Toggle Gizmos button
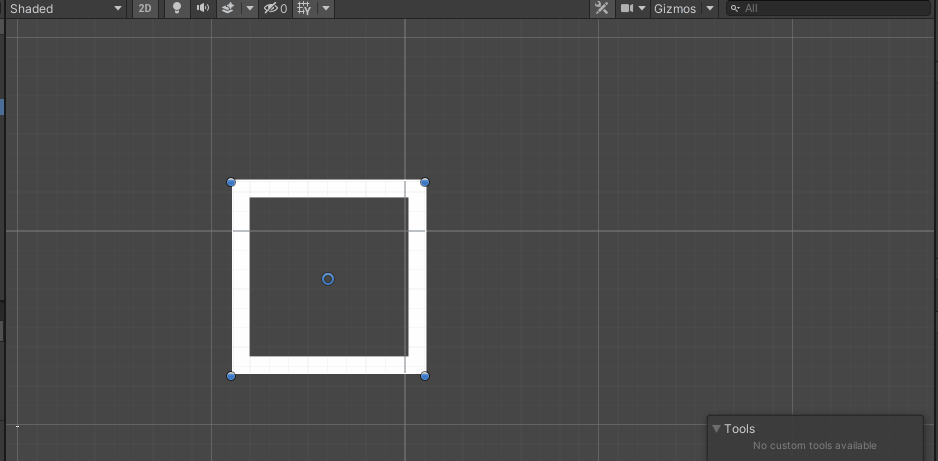This screenshot has height=461, width=938. (x=675, y=8)
